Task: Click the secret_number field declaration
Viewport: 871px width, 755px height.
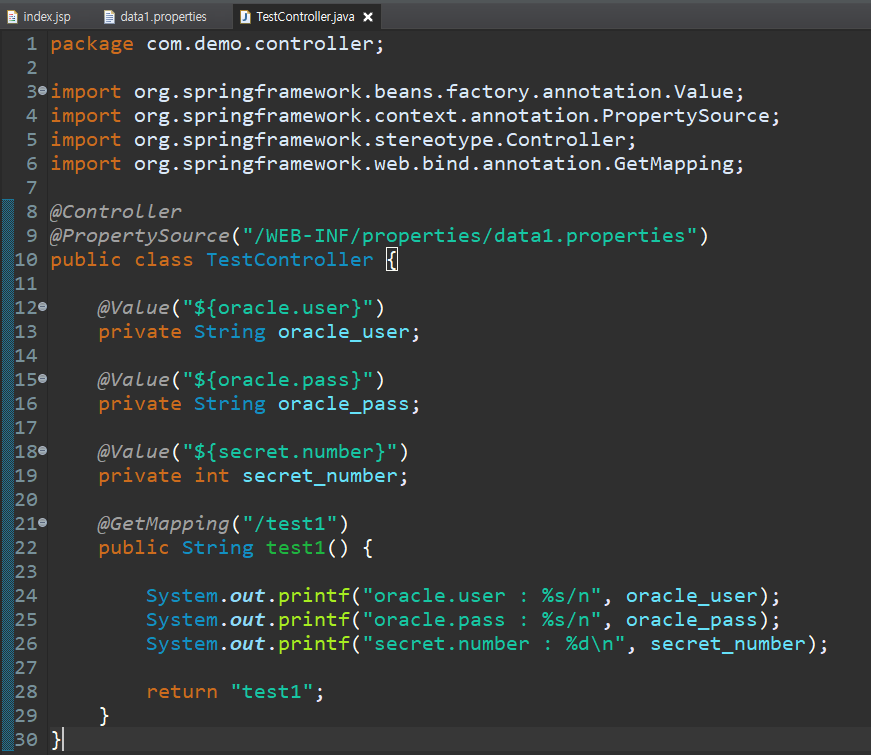Action: pos(319,476)
